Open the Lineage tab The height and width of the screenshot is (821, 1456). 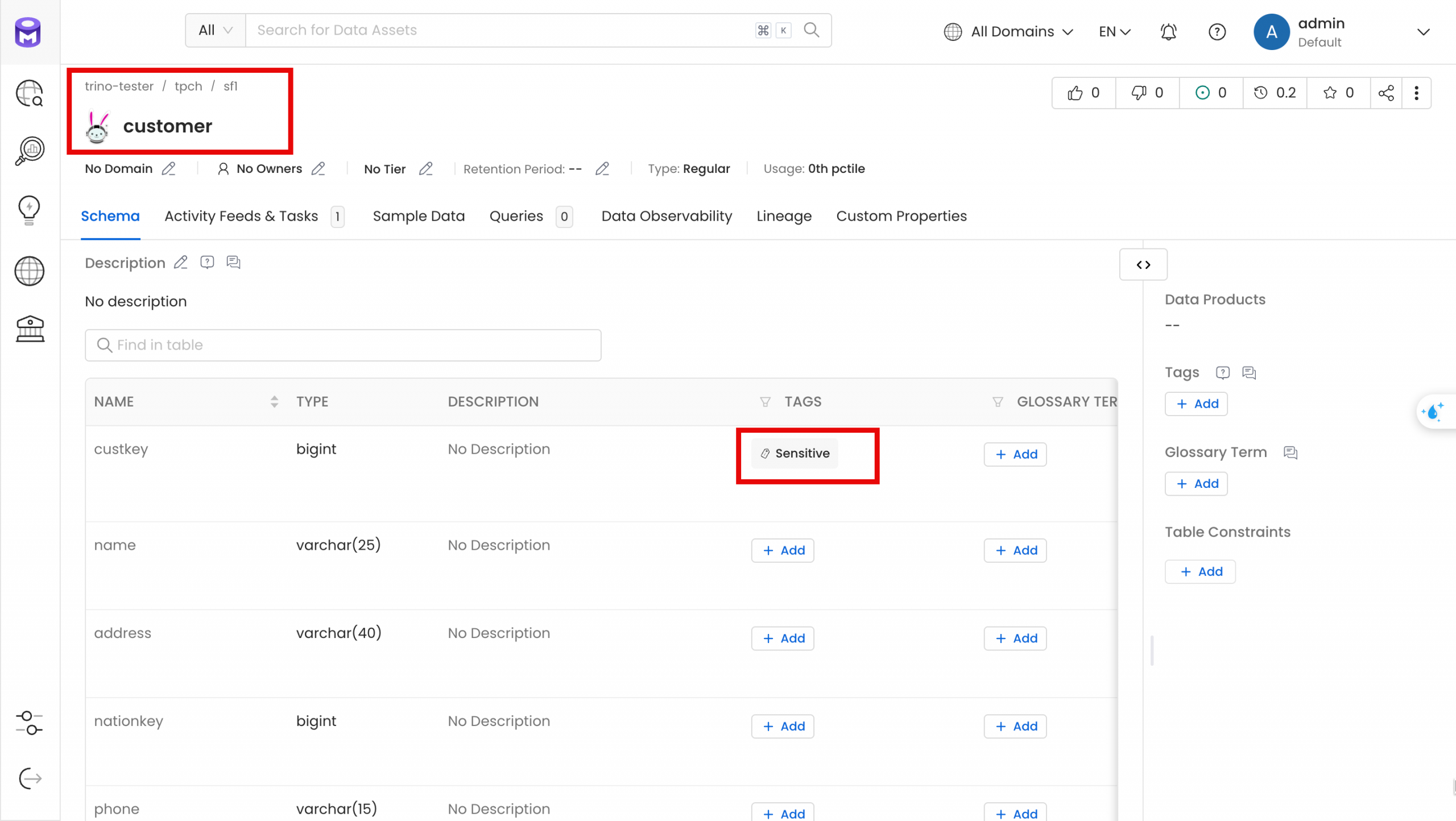[x=784, y=216]
